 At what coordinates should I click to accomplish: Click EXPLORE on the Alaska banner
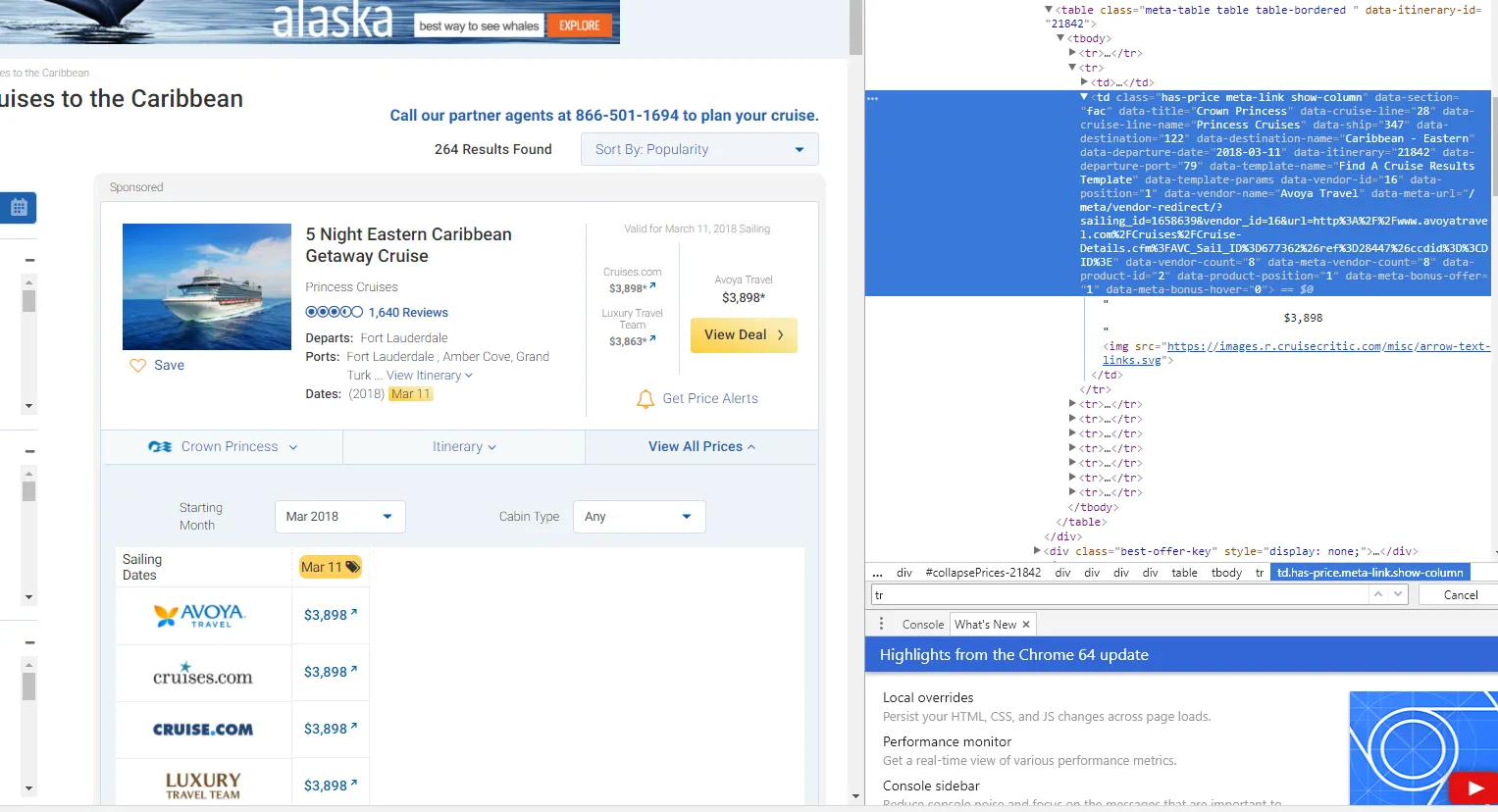coord(580,25)
